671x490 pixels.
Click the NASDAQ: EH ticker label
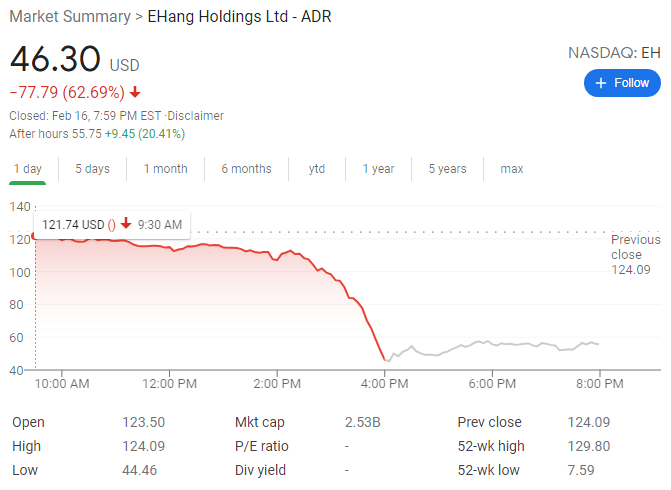point(614,52)
